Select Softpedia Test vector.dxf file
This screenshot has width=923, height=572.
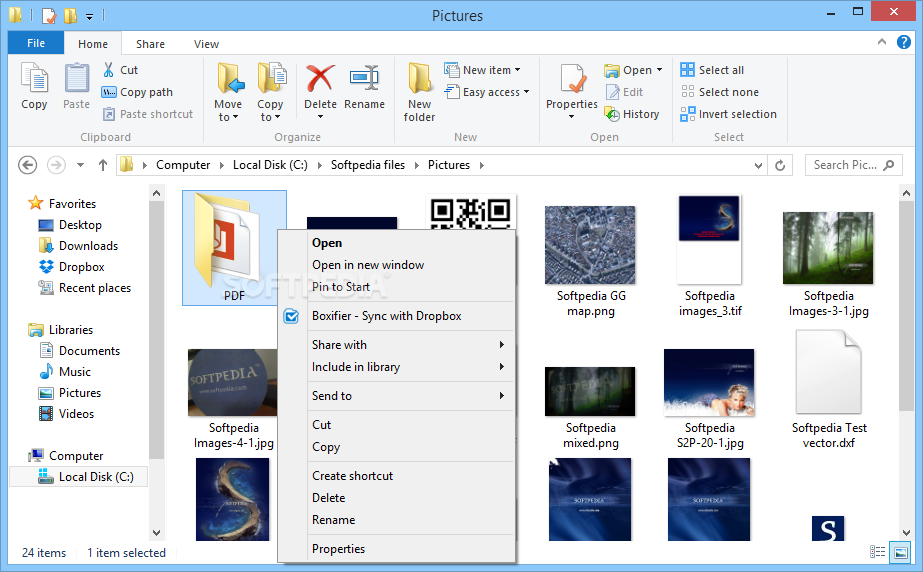click(x=829, y=390)
